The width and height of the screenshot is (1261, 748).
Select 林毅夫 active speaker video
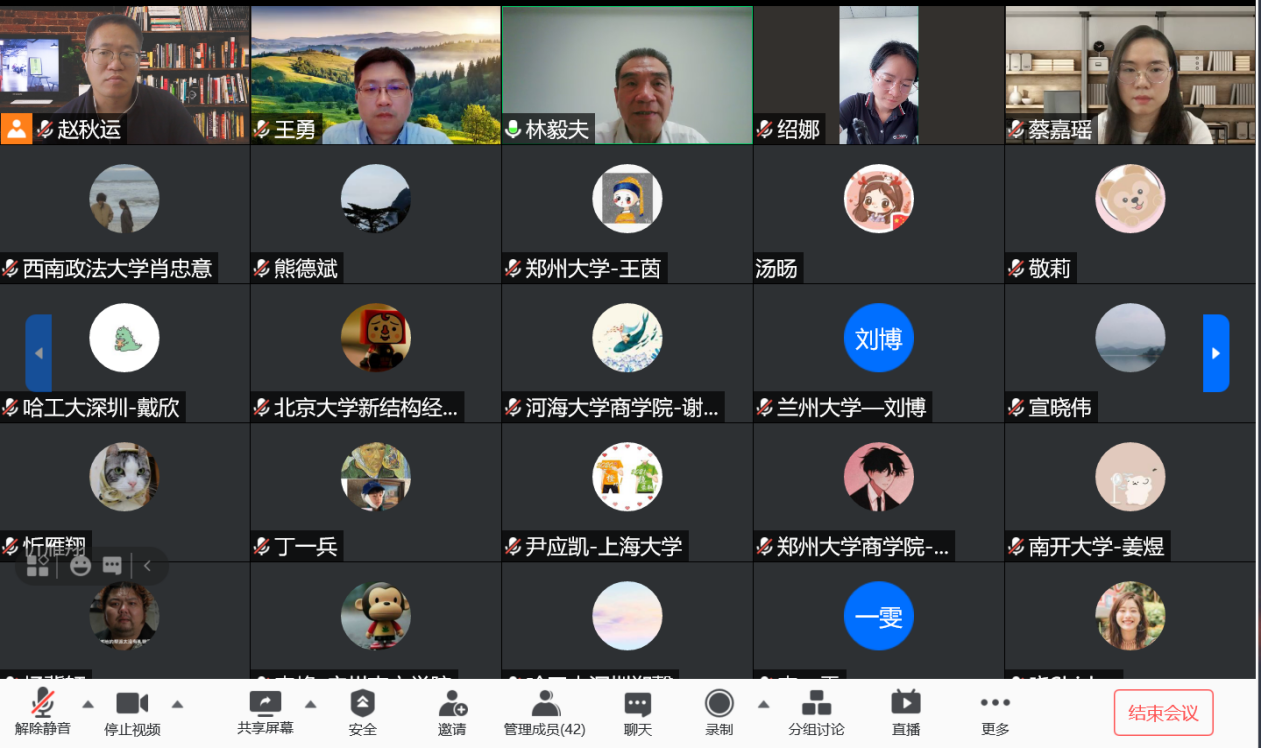click(x=627, y=75)
